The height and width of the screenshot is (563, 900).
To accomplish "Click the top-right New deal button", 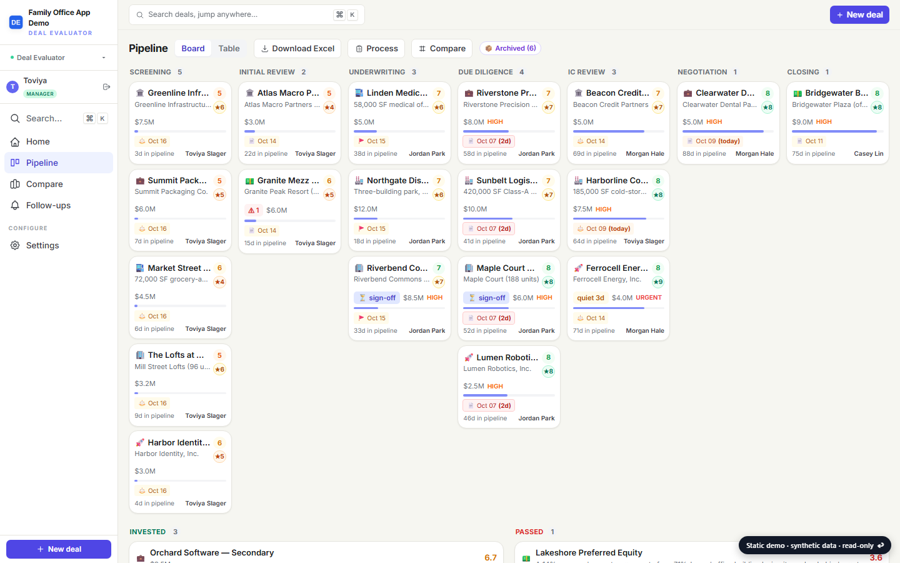I will (x=859, y=15).
